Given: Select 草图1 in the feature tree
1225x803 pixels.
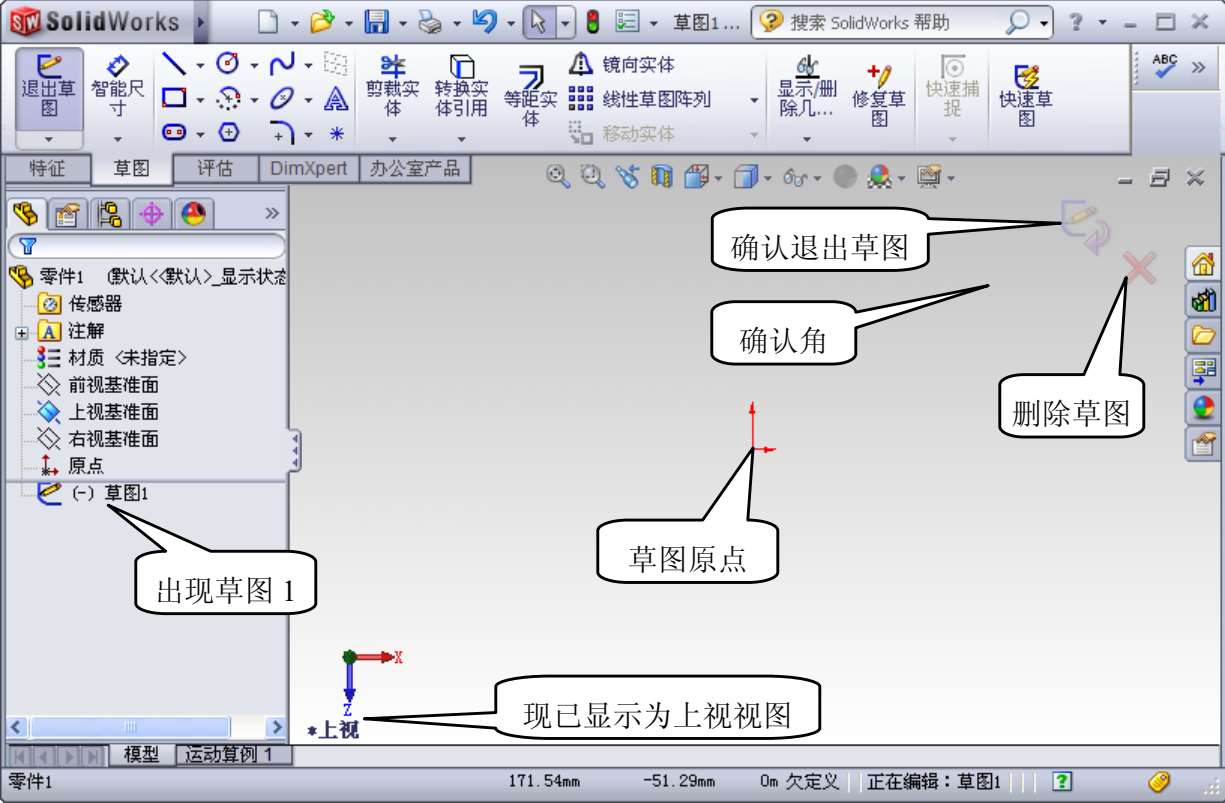Looking at the screenshot, I should (x=125, y=493).
